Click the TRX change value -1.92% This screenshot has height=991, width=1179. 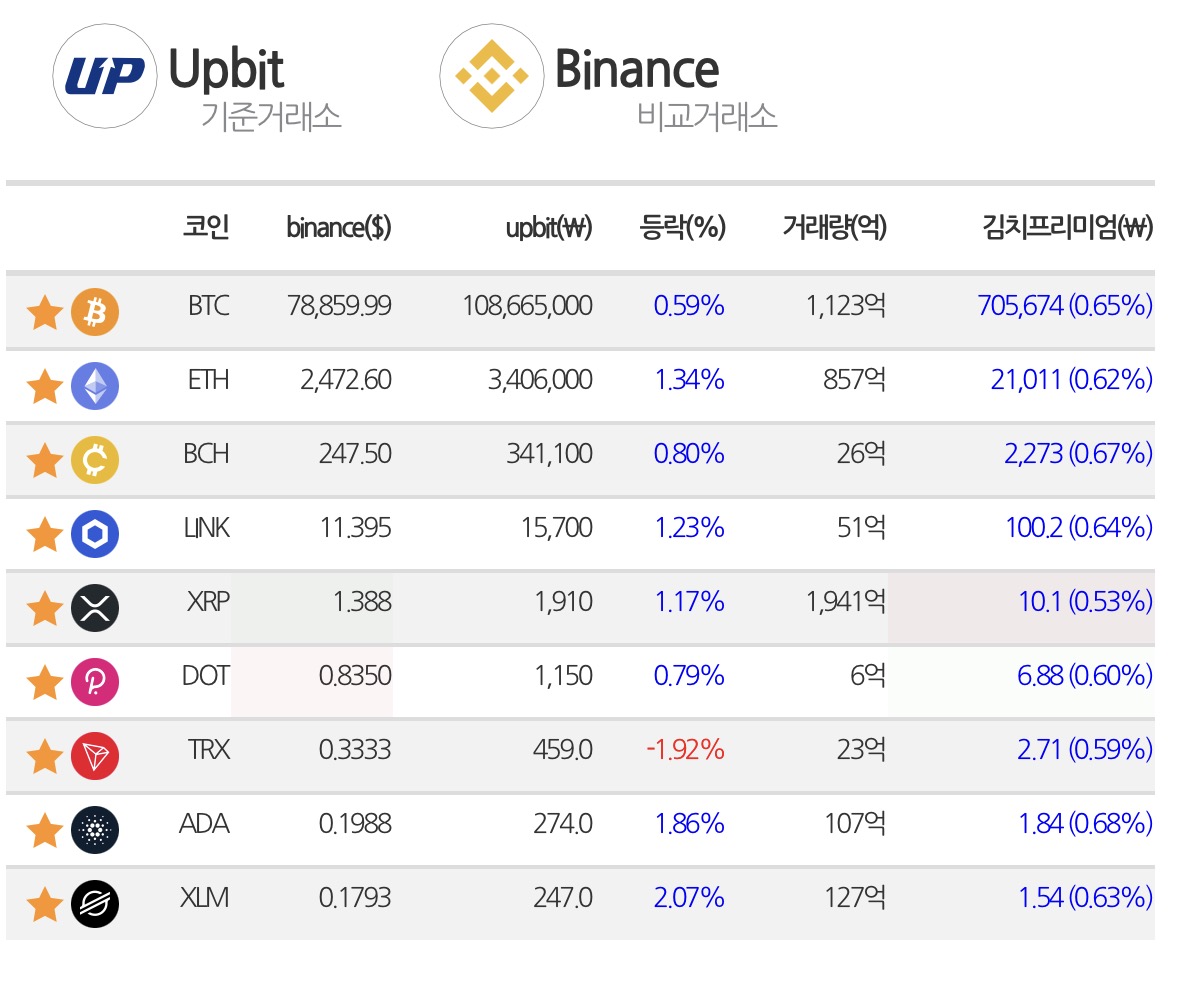pyautogui.click(x=685, y=750)
